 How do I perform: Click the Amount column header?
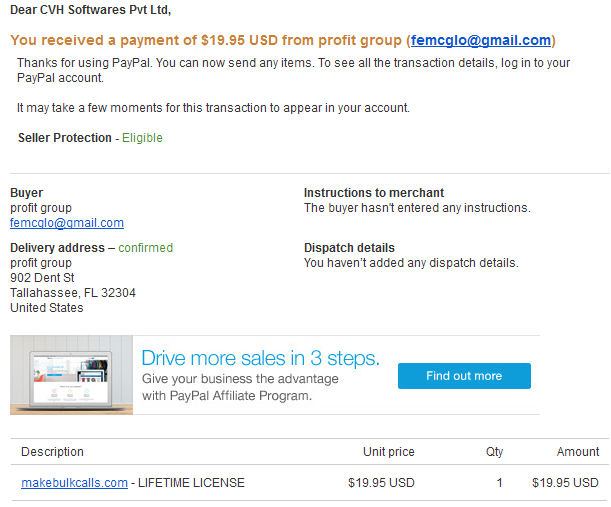pos(579,452)
